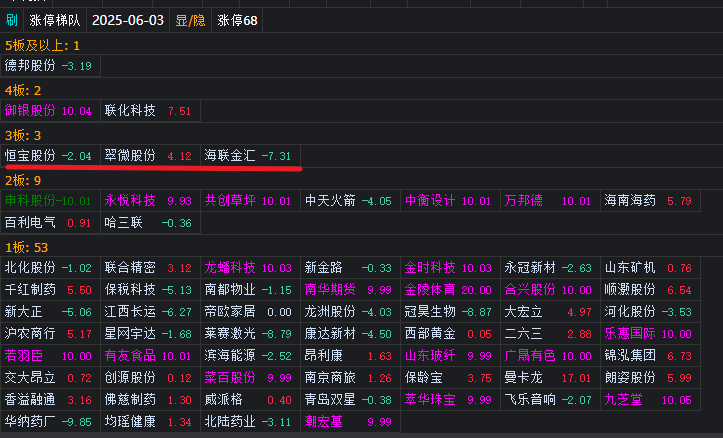Select 南都物业 stock cell
Image resolution: width=723 pixels, height=438 pixels.
pos(250,290)
